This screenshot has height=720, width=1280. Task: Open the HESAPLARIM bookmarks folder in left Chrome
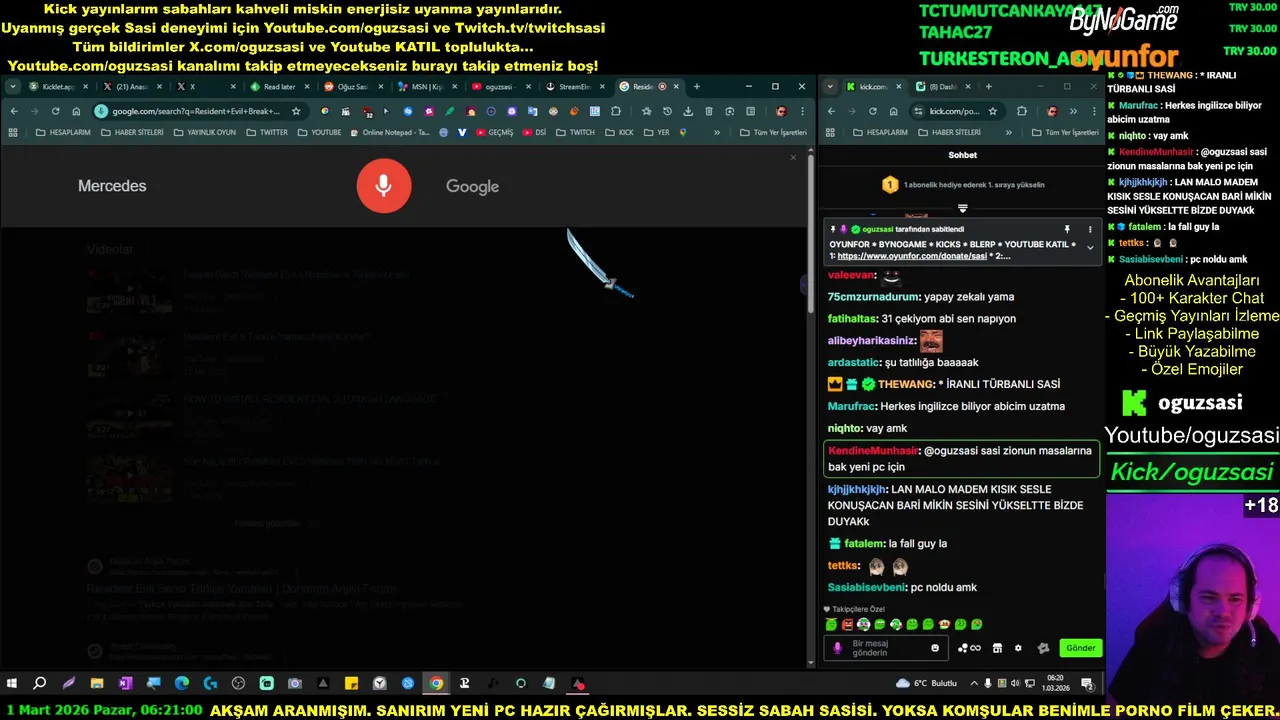coord(63,132)
